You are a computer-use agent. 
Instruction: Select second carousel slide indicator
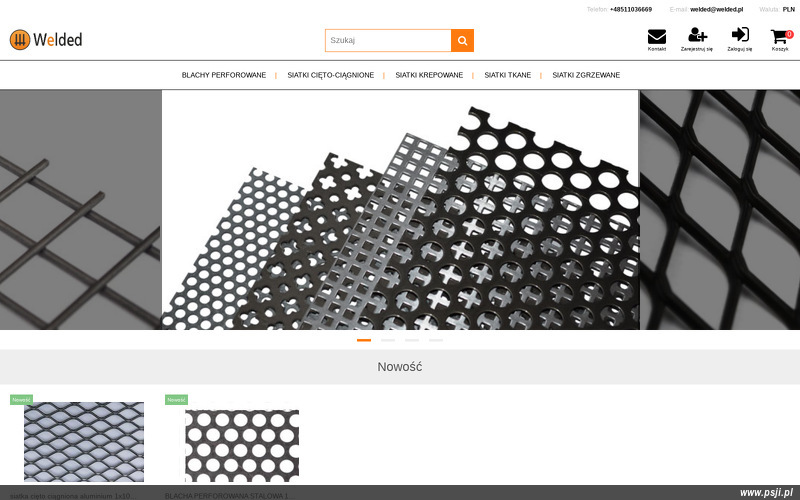click(x=388, y=340)
